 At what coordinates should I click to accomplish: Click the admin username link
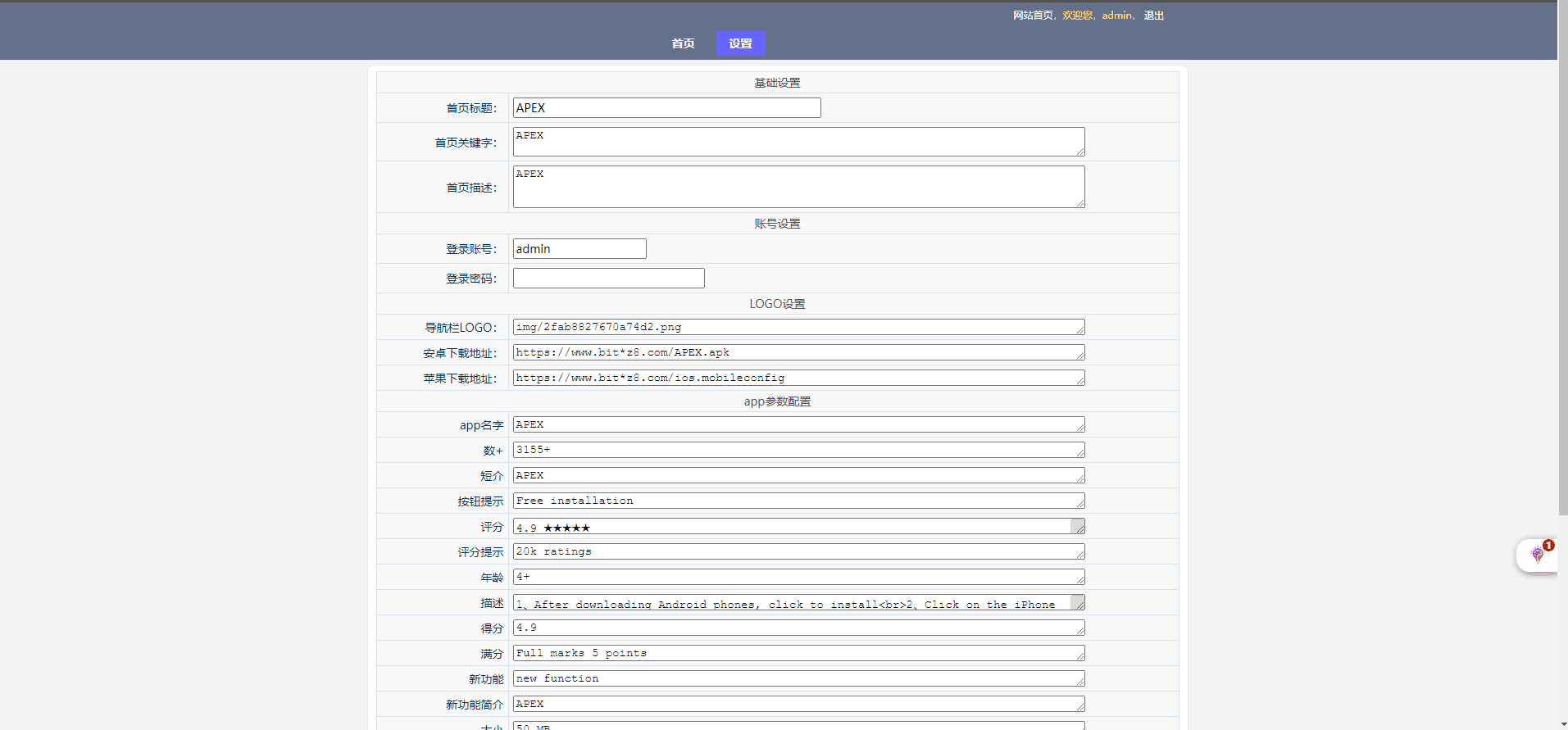(x=1116, y=16)
